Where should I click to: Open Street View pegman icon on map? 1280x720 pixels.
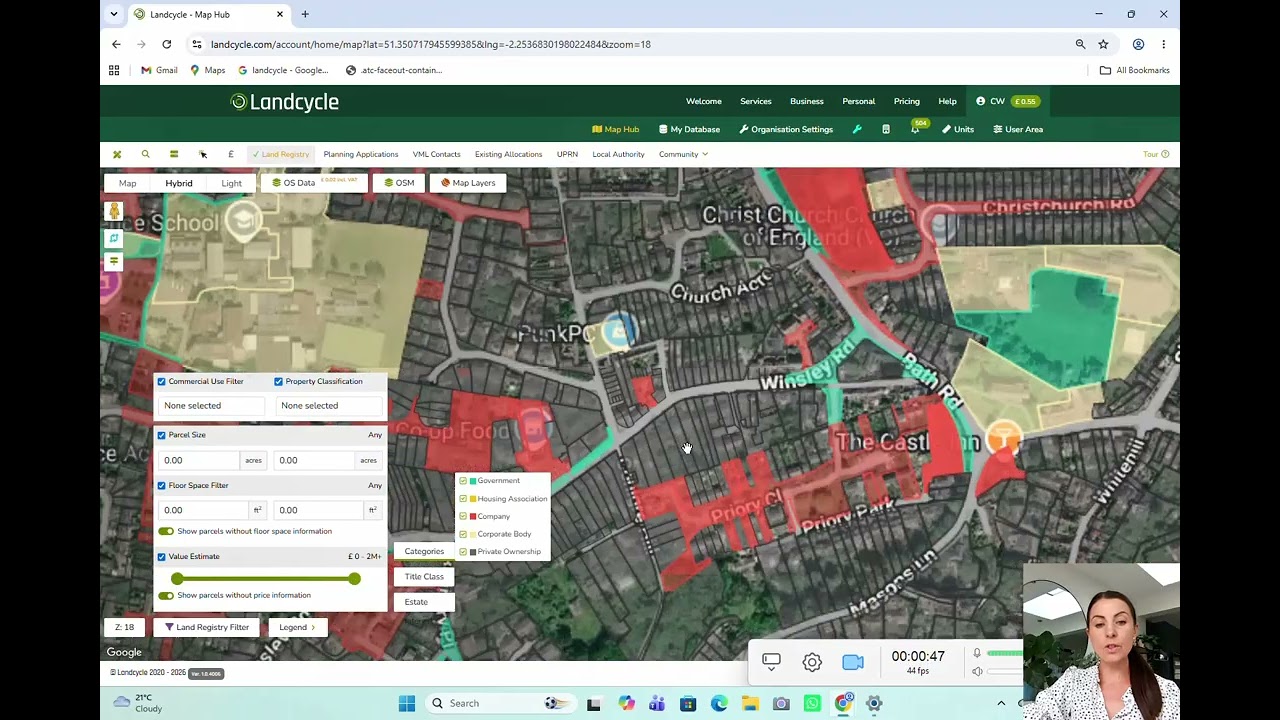pyautogui.click(x=114, y=211)
